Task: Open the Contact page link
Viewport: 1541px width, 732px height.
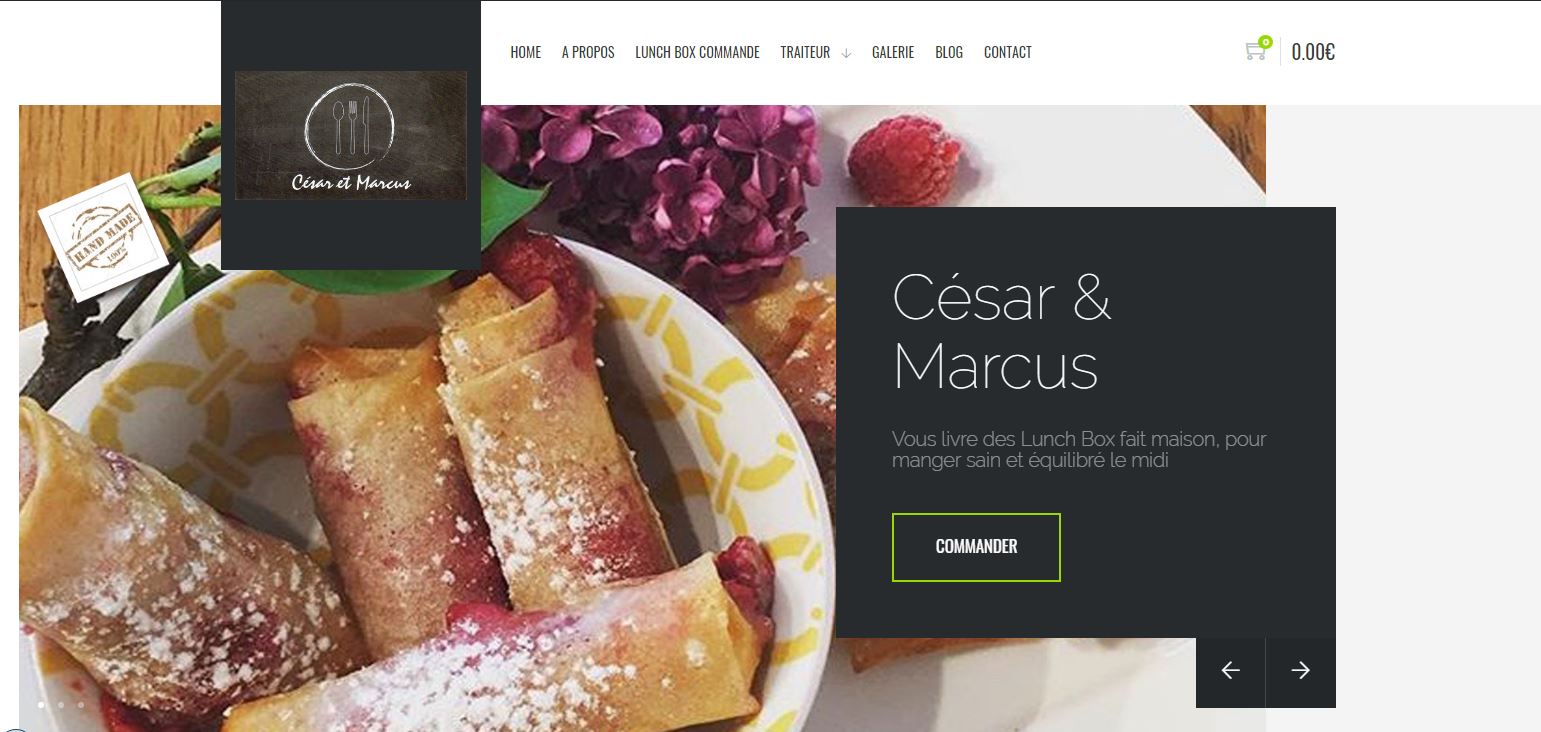Action: pos(1007,52)
